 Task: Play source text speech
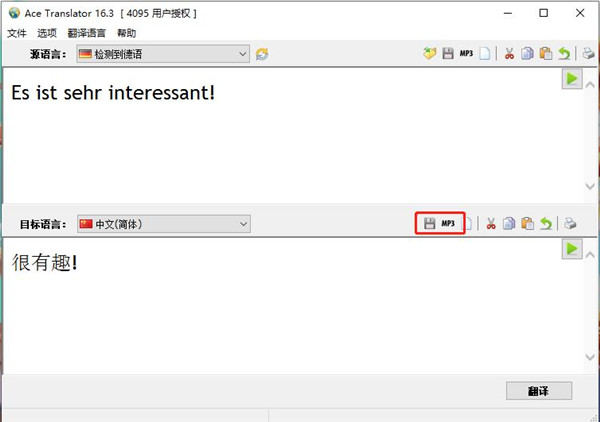[572, 79]
